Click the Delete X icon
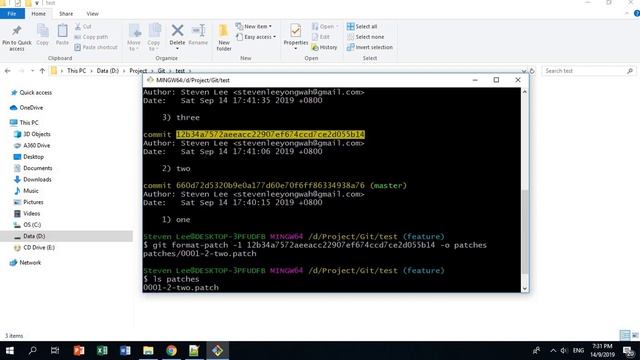 pos(177,31)
